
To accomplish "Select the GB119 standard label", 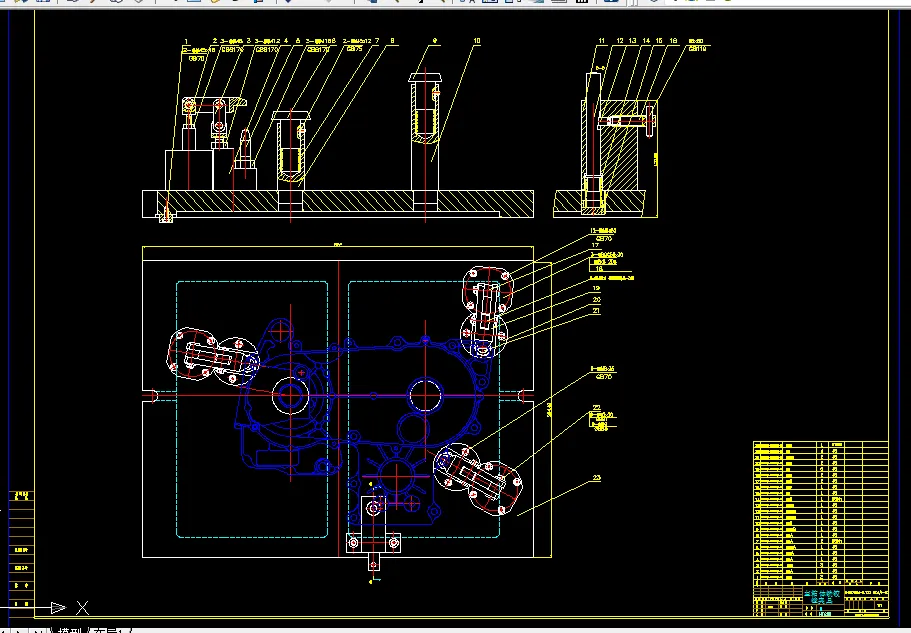I will coord(697,49).
